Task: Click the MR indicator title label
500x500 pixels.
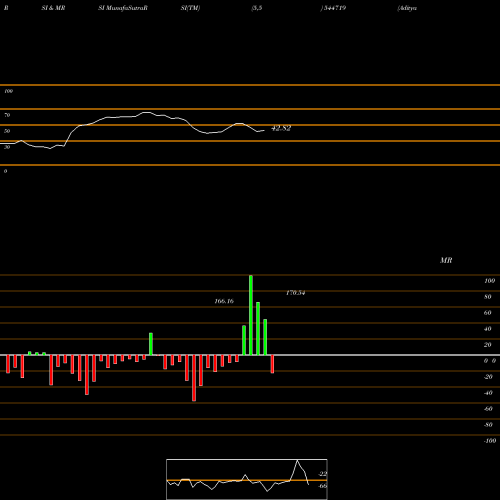Action: click(x=446, y=260)
